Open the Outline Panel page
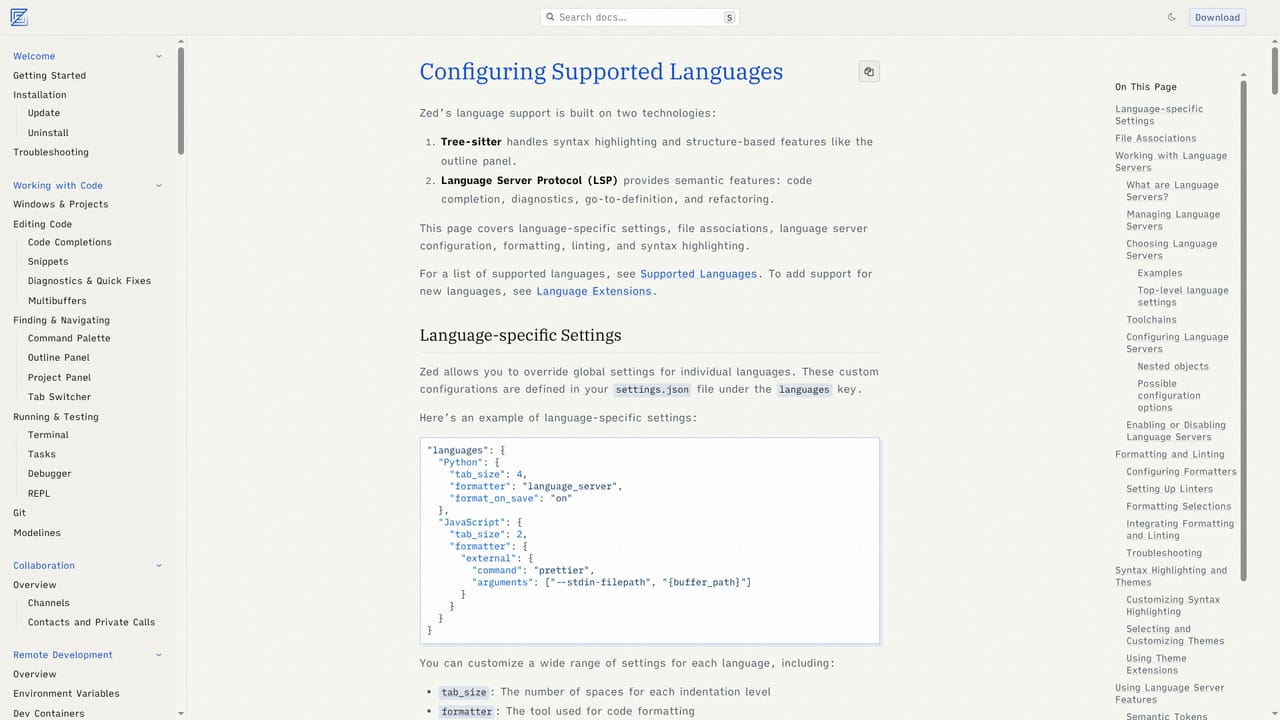This screenshot has height=720, width=1280. (59, 357)
